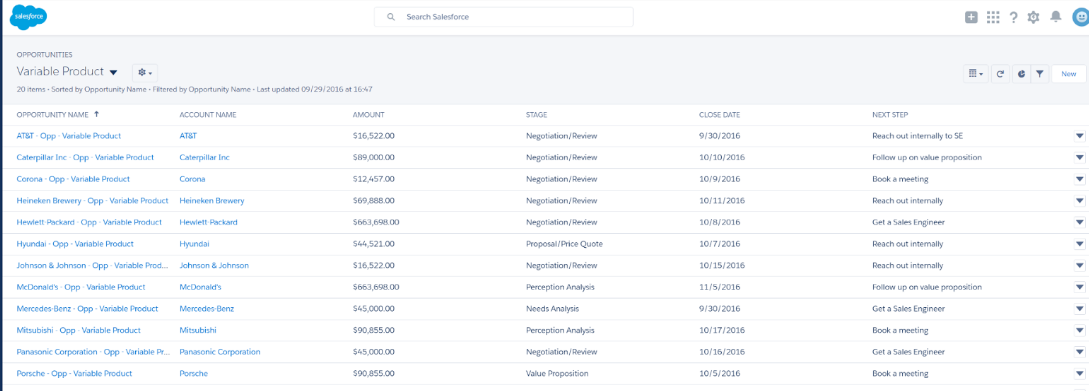Open Mercedes-Benz - Opp - Variable Product link

[x=87, y=308]
